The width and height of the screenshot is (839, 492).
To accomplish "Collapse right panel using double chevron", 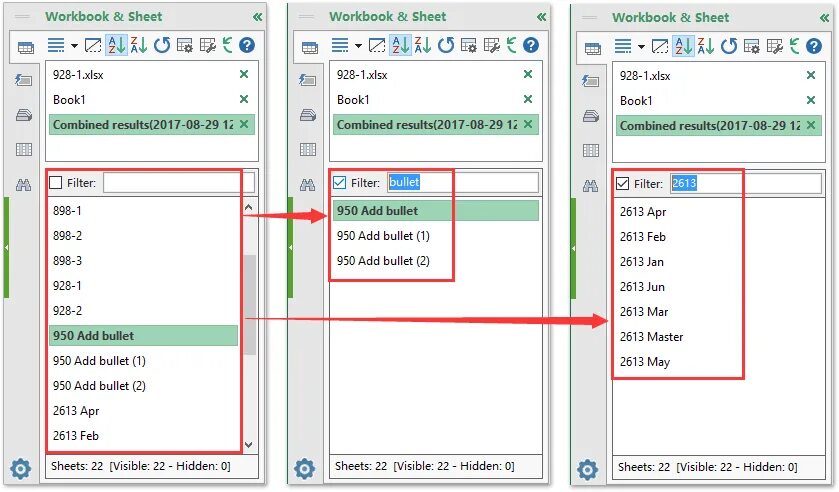I will click(825, 18).
